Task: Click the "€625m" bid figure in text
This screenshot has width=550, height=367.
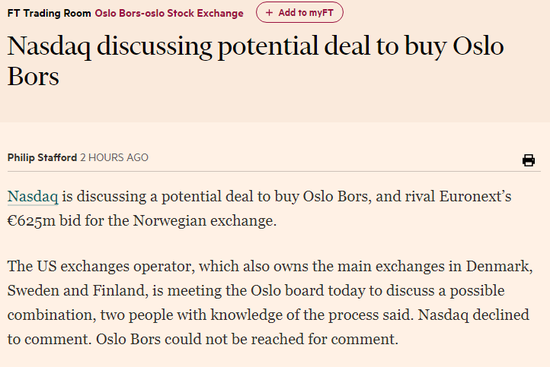Action: click(32, 221)
